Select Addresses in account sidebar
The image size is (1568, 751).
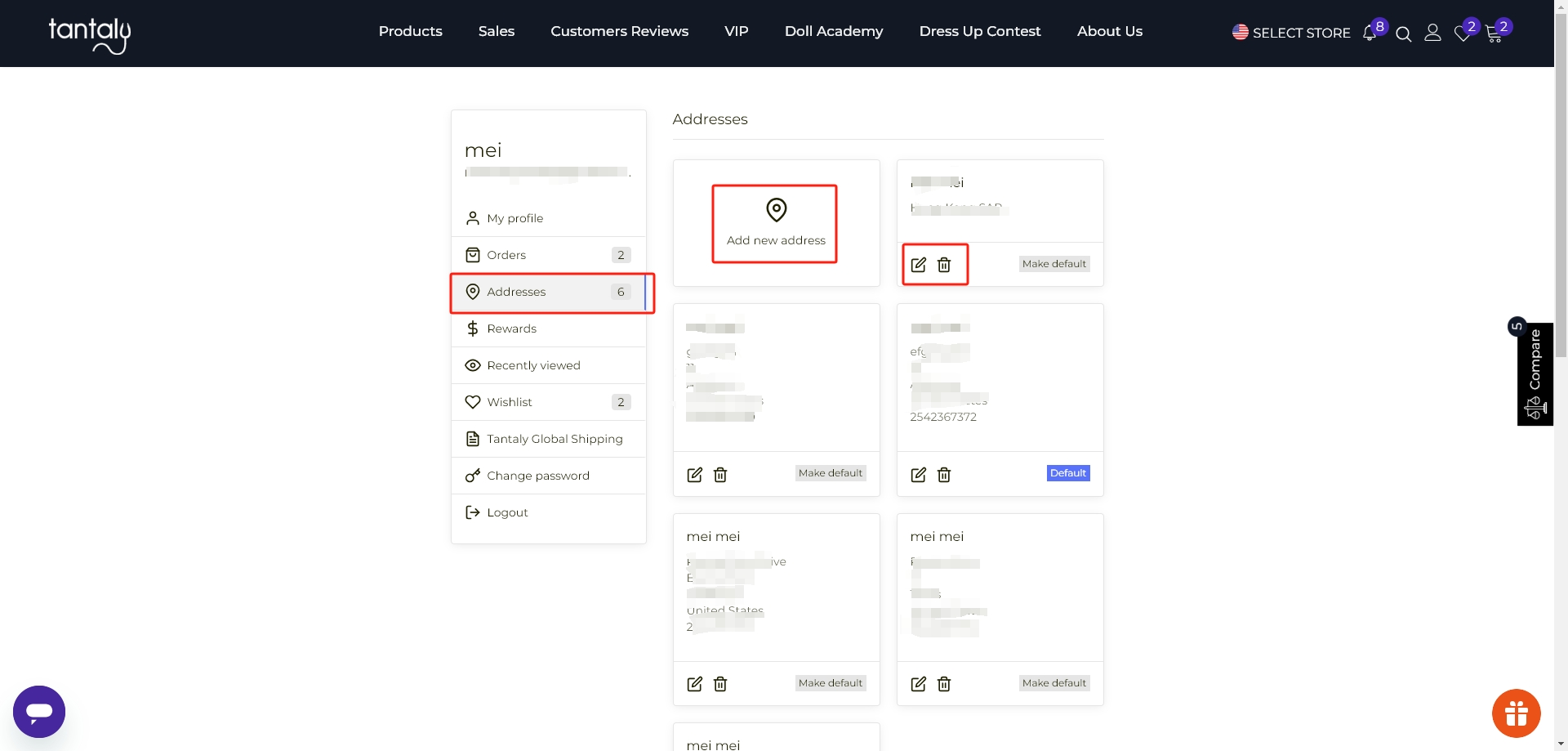549,292
